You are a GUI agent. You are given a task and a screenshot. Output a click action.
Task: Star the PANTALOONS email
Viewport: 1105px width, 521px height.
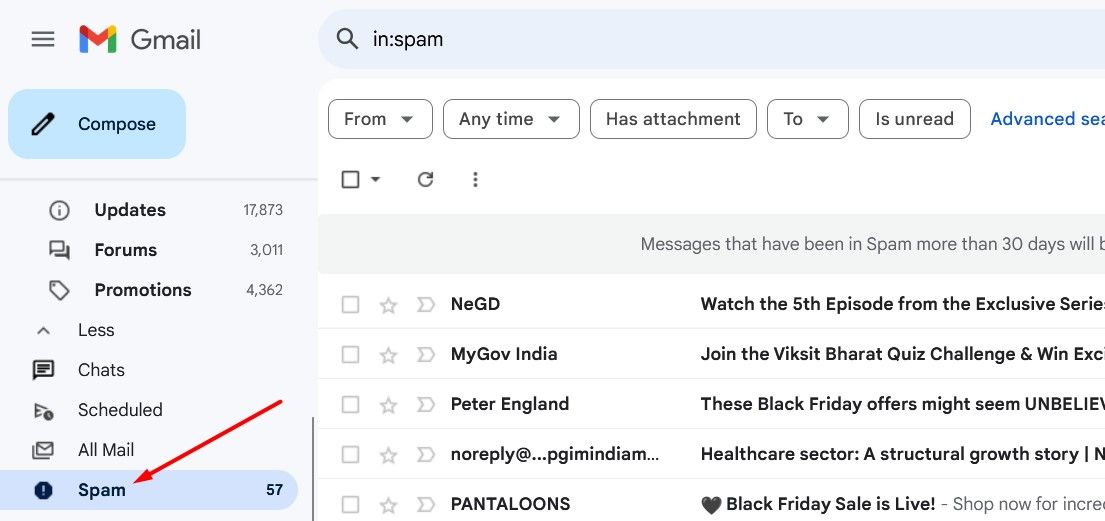point(388,505)
